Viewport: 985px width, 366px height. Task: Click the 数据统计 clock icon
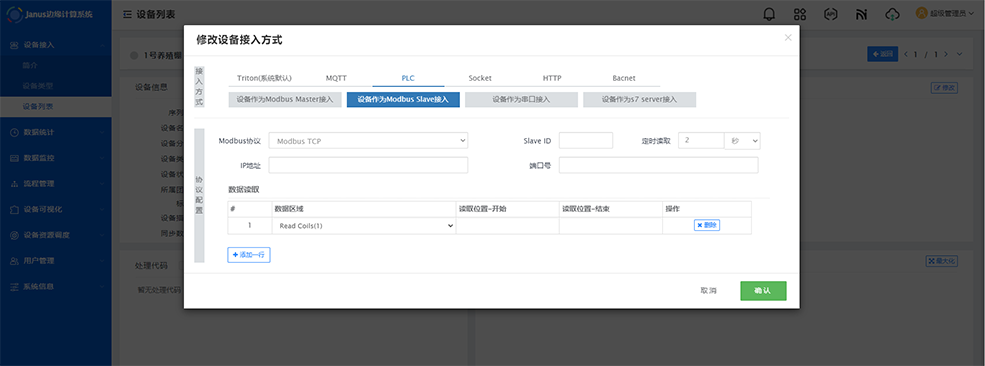coord(14,132)
